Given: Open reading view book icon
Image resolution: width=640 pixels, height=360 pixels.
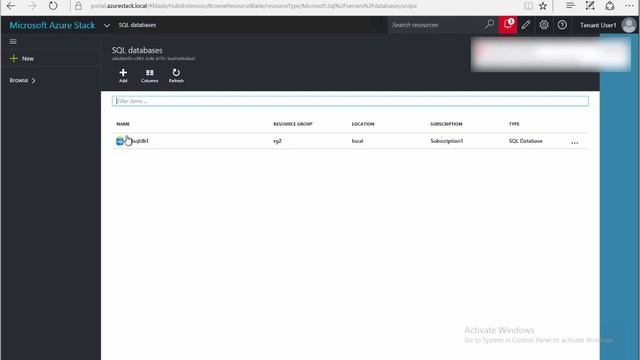Looking at the screenshot, I should (x=528, y=6).
